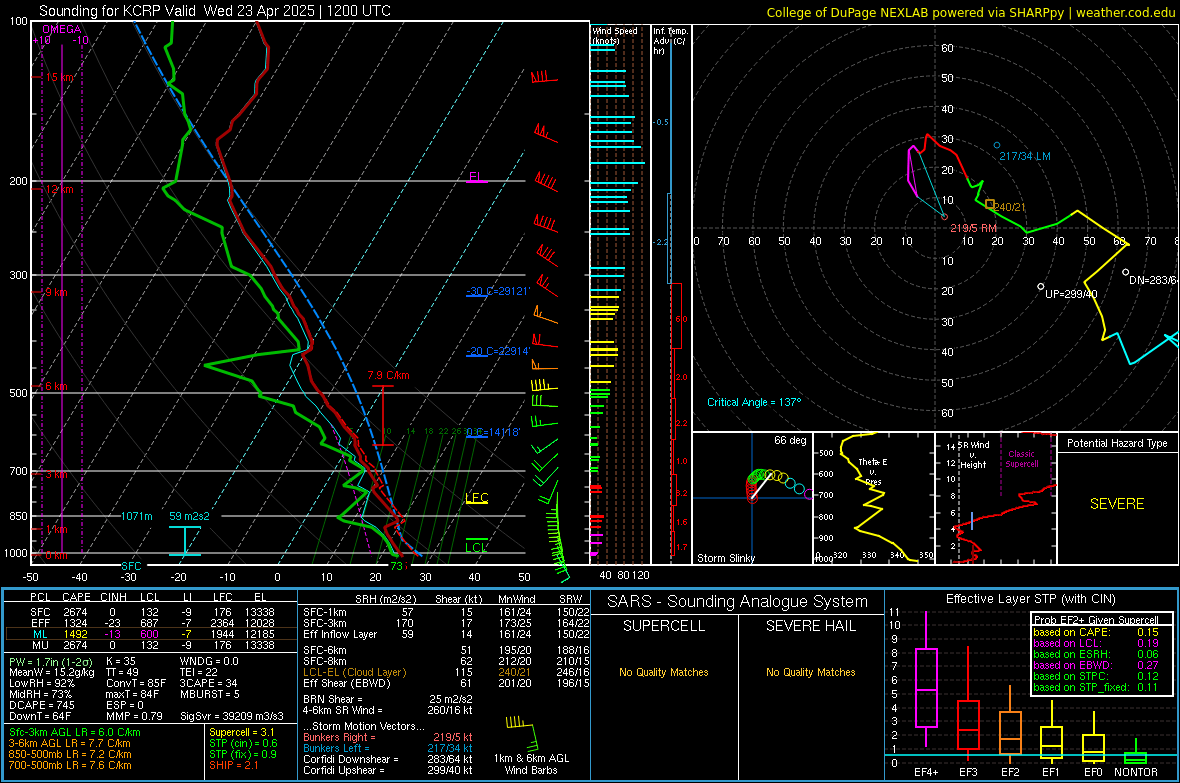Click 'No Quality Matches' under SEVERE HAIL
This screenshot has width=1180, height=783.
click(x=810, y=672)
